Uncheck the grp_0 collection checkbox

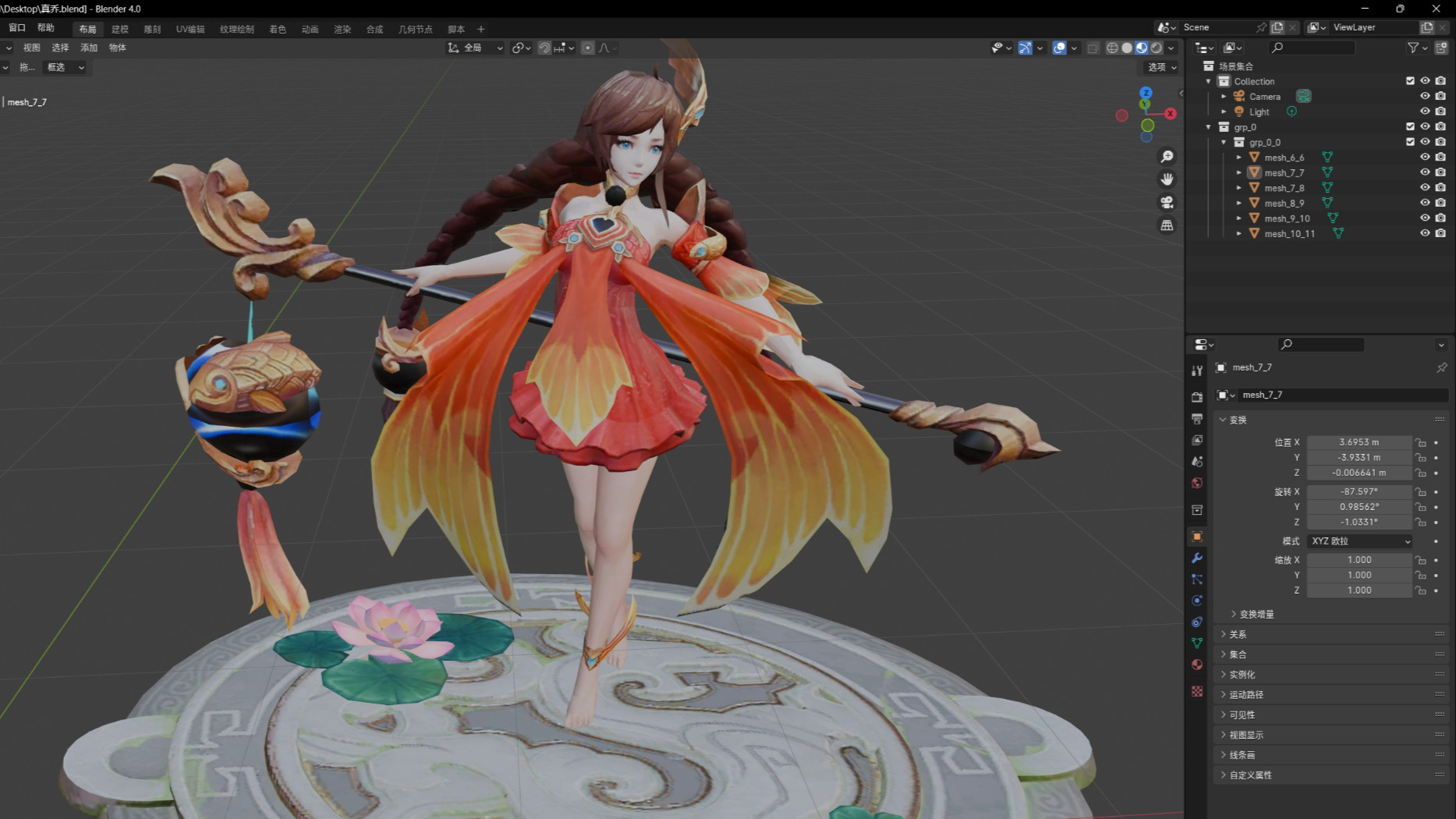[1410, 127]
